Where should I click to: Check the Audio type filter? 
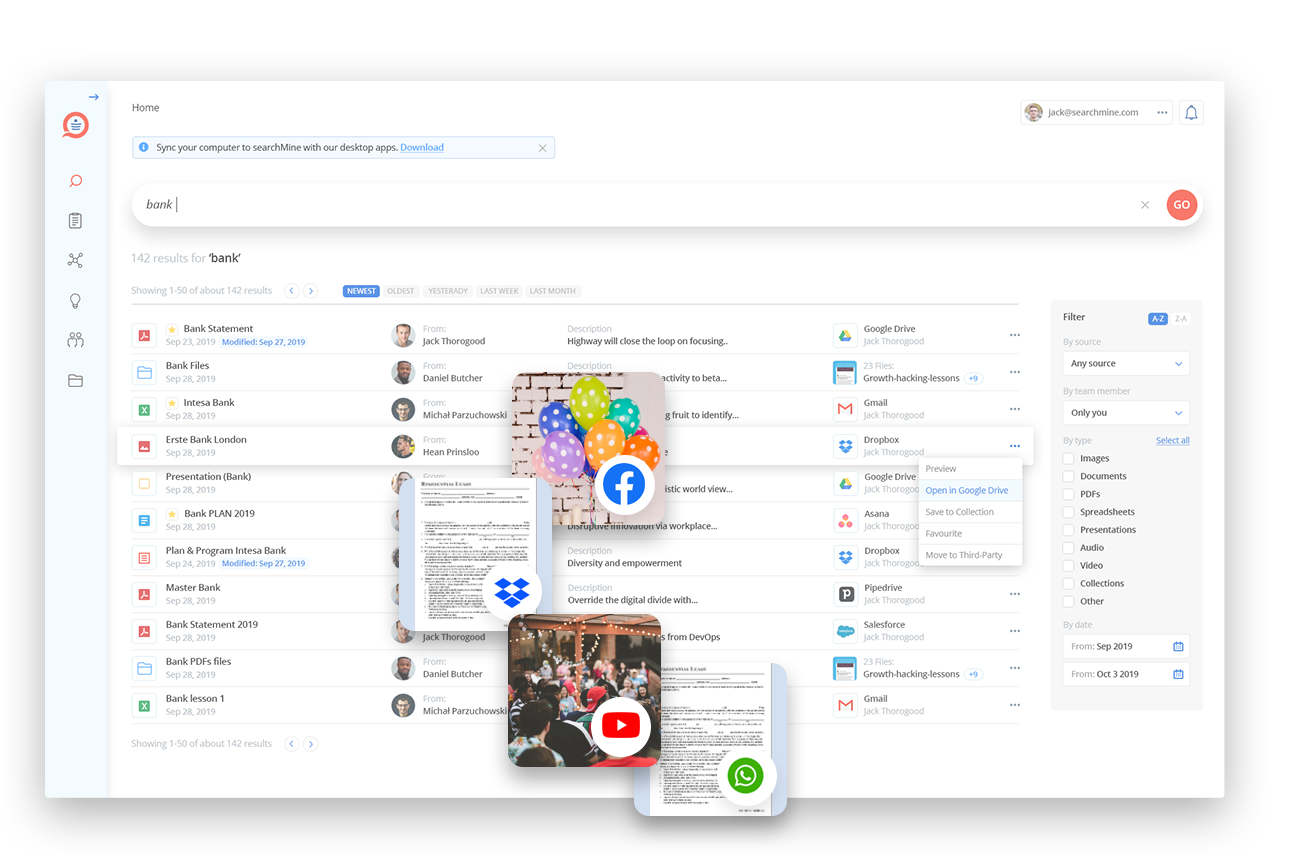click(1069, 548)
